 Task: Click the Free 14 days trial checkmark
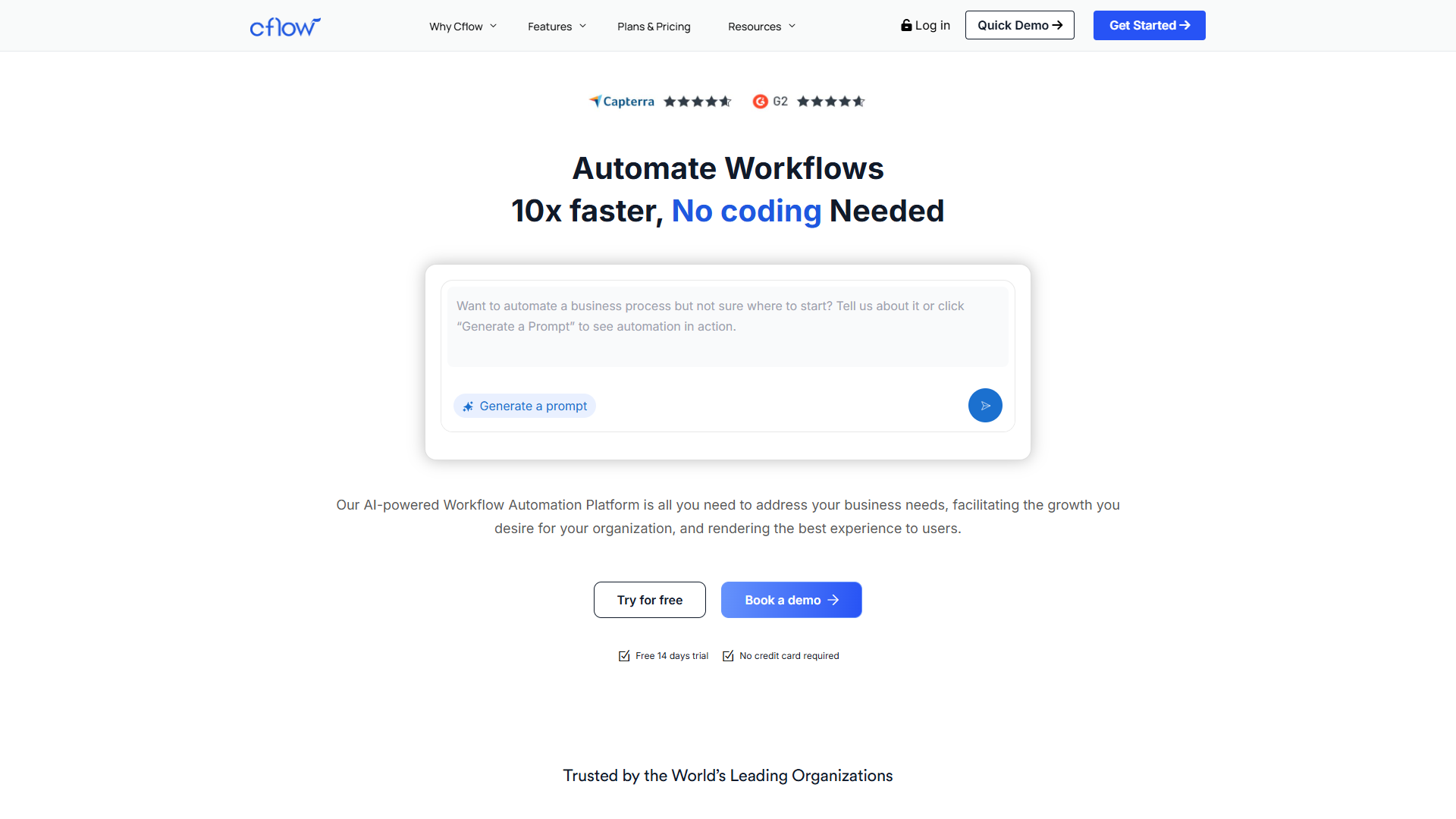pyautogui.click(x=623, y=655)
